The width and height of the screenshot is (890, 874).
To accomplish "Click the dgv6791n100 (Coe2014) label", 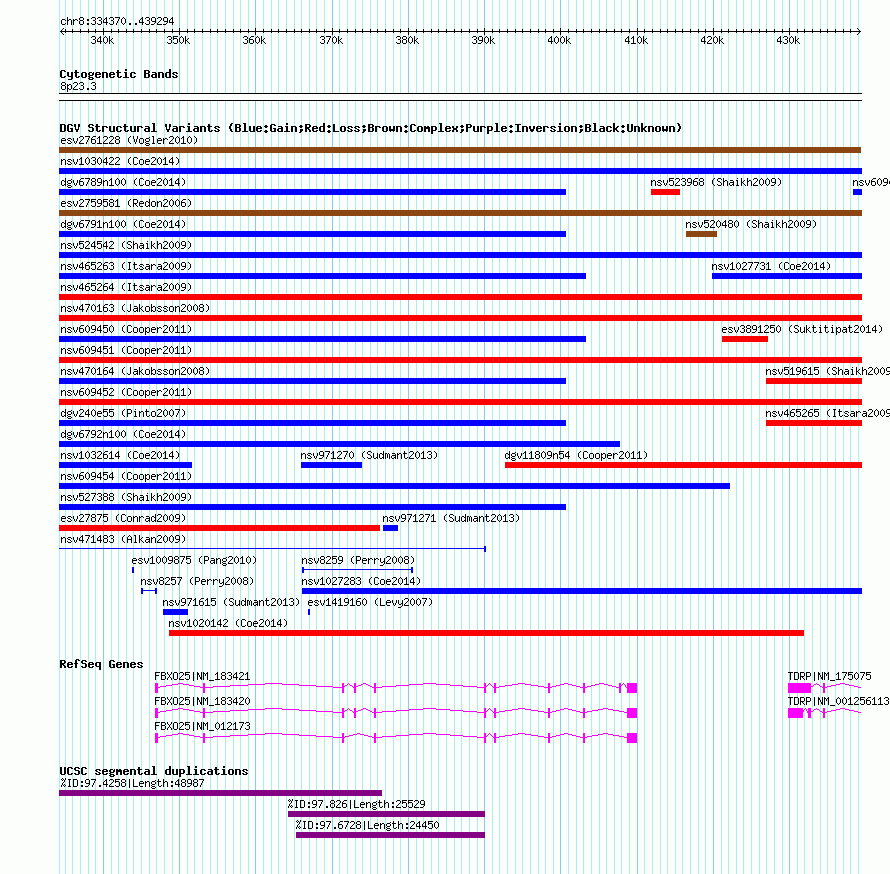I will coord(123,224).
